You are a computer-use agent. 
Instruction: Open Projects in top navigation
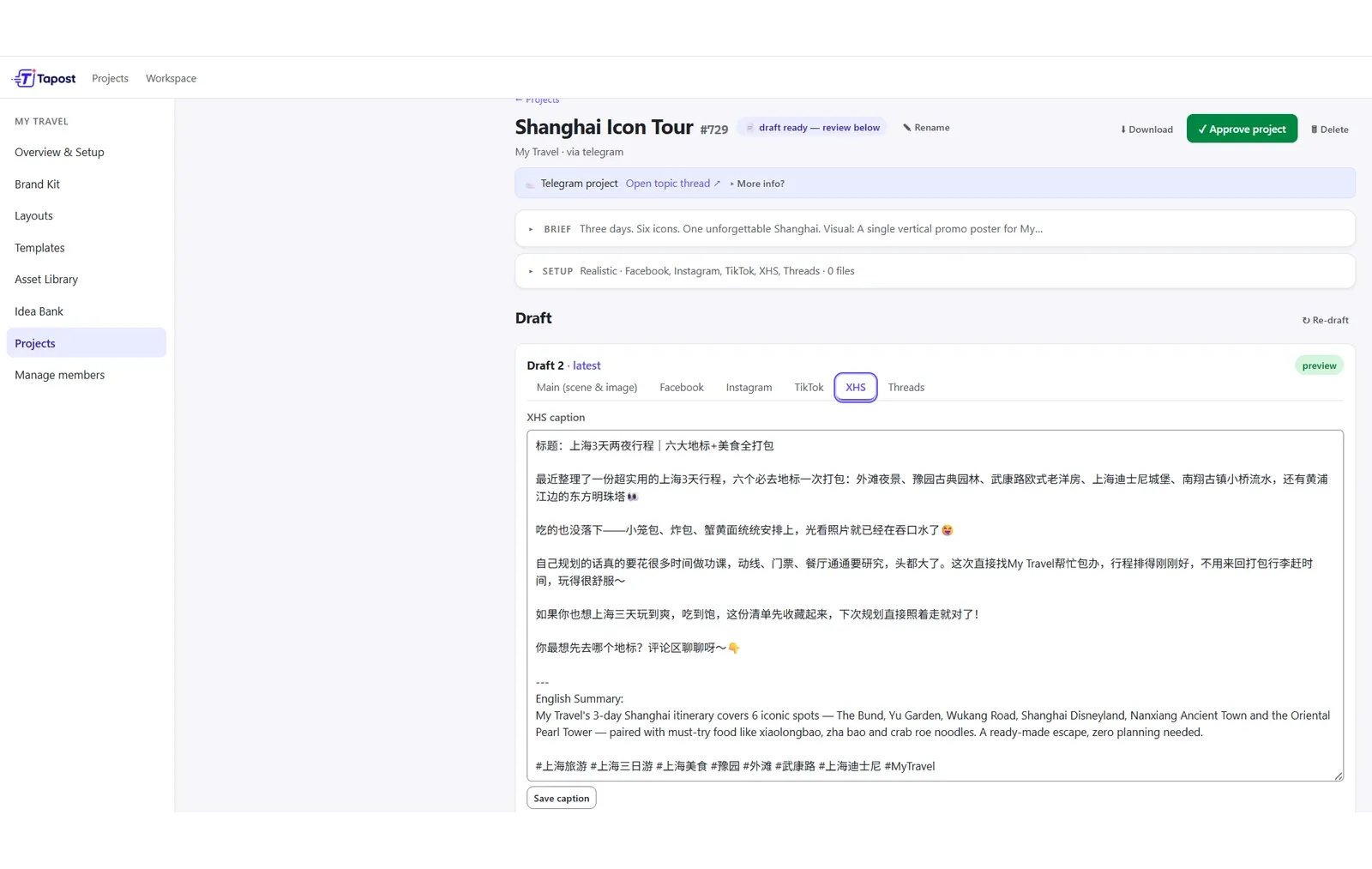pos(110,78)
